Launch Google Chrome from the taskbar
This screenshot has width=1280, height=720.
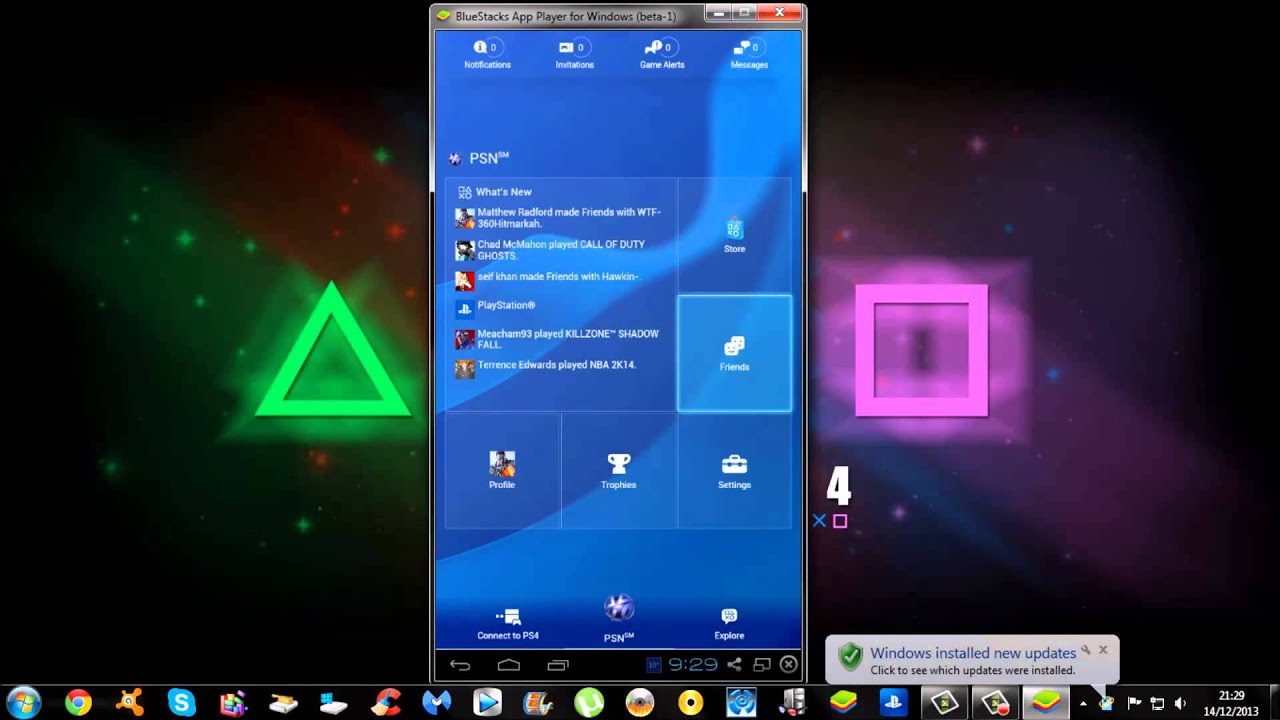coord(78,703)
